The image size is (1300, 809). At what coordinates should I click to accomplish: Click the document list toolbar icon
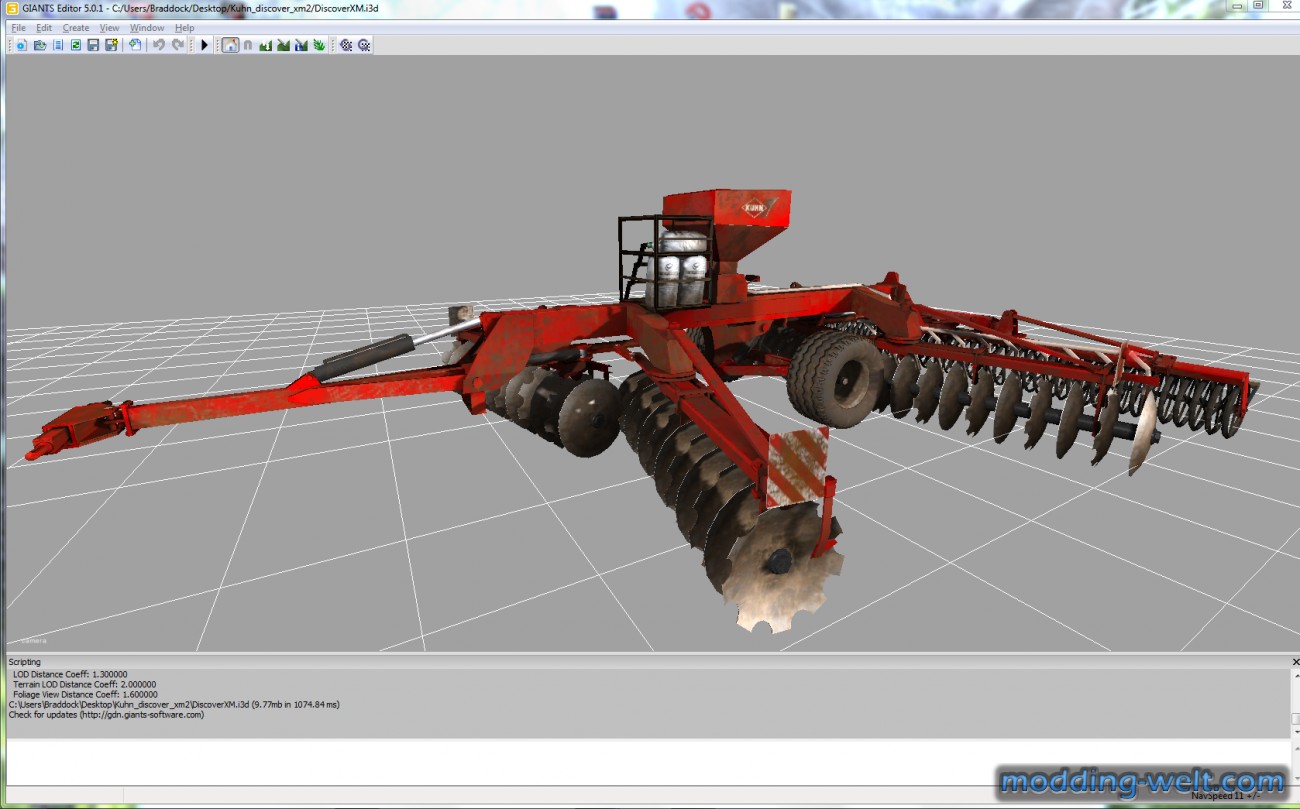tap(58, 45)
